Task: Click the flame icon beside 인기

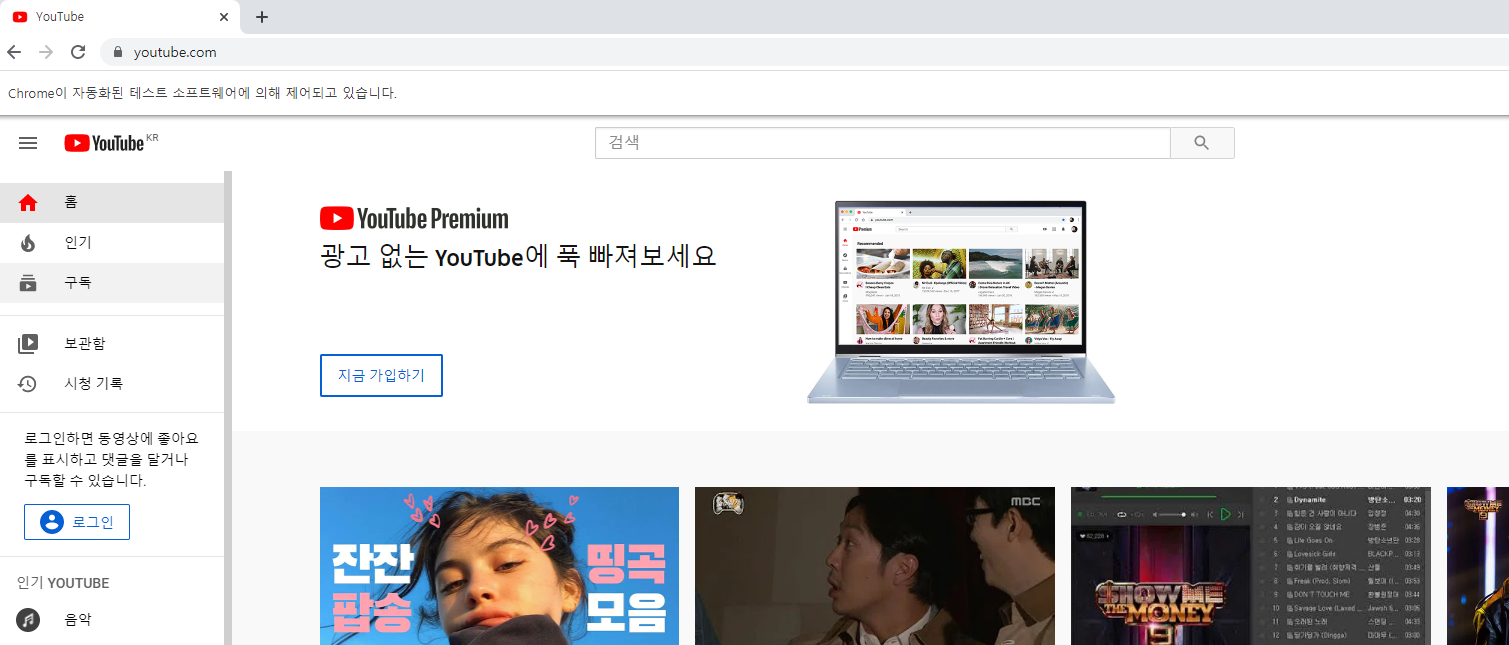Action: (28, 243)
